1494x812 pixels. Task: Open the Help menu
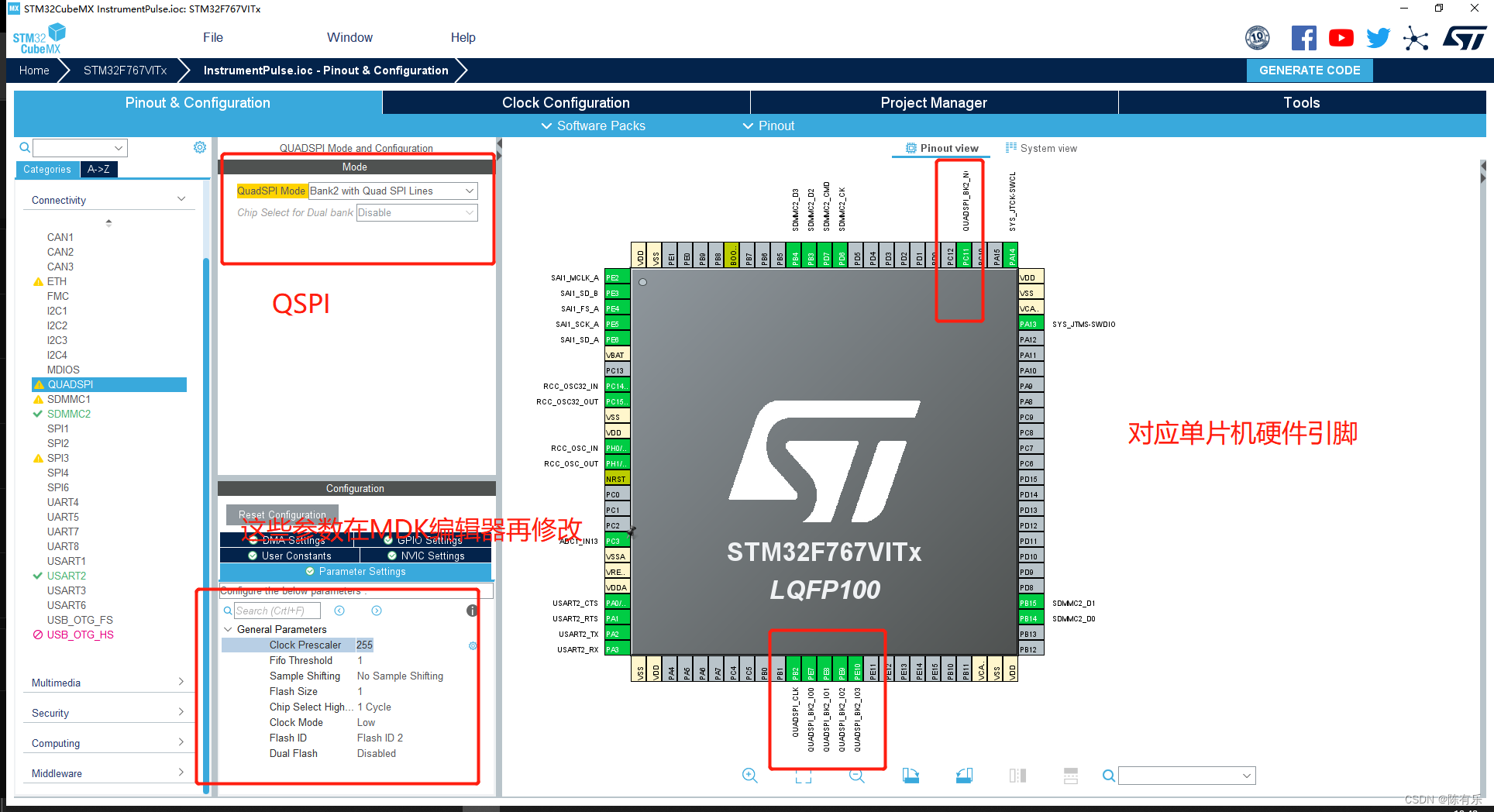tap(463, 37)
